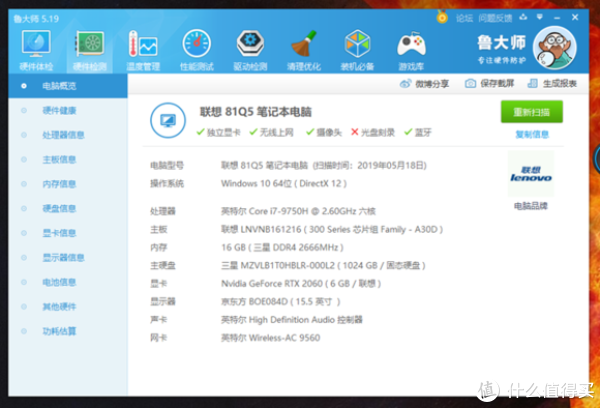Select 硬盘信息 in sidebar
The height and width of the screenshot is (408, 600).
pyautogui.click(x=68, y=209)
